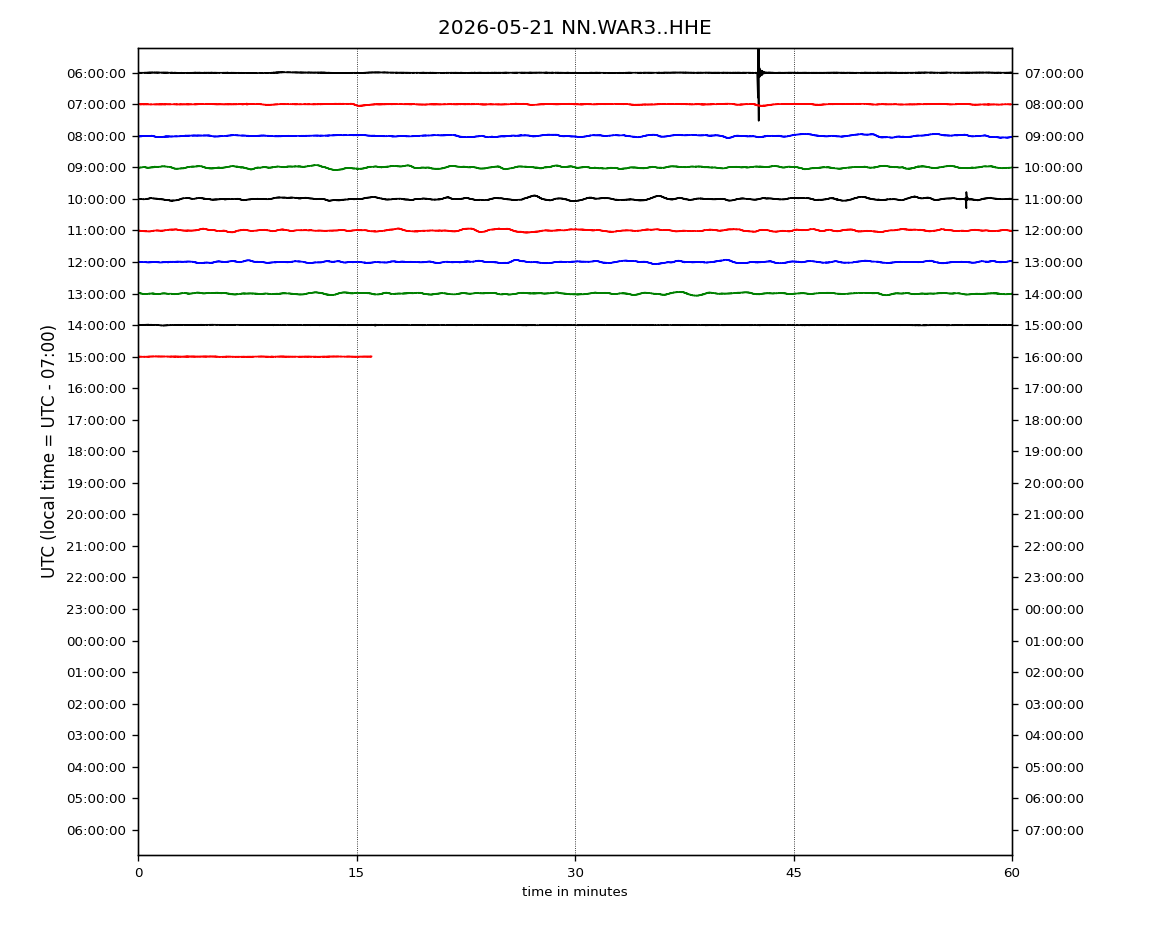Click the 07:00:00 label at top right
Viewport: 1150px width, 950px height.
(x=1053, y=73)
